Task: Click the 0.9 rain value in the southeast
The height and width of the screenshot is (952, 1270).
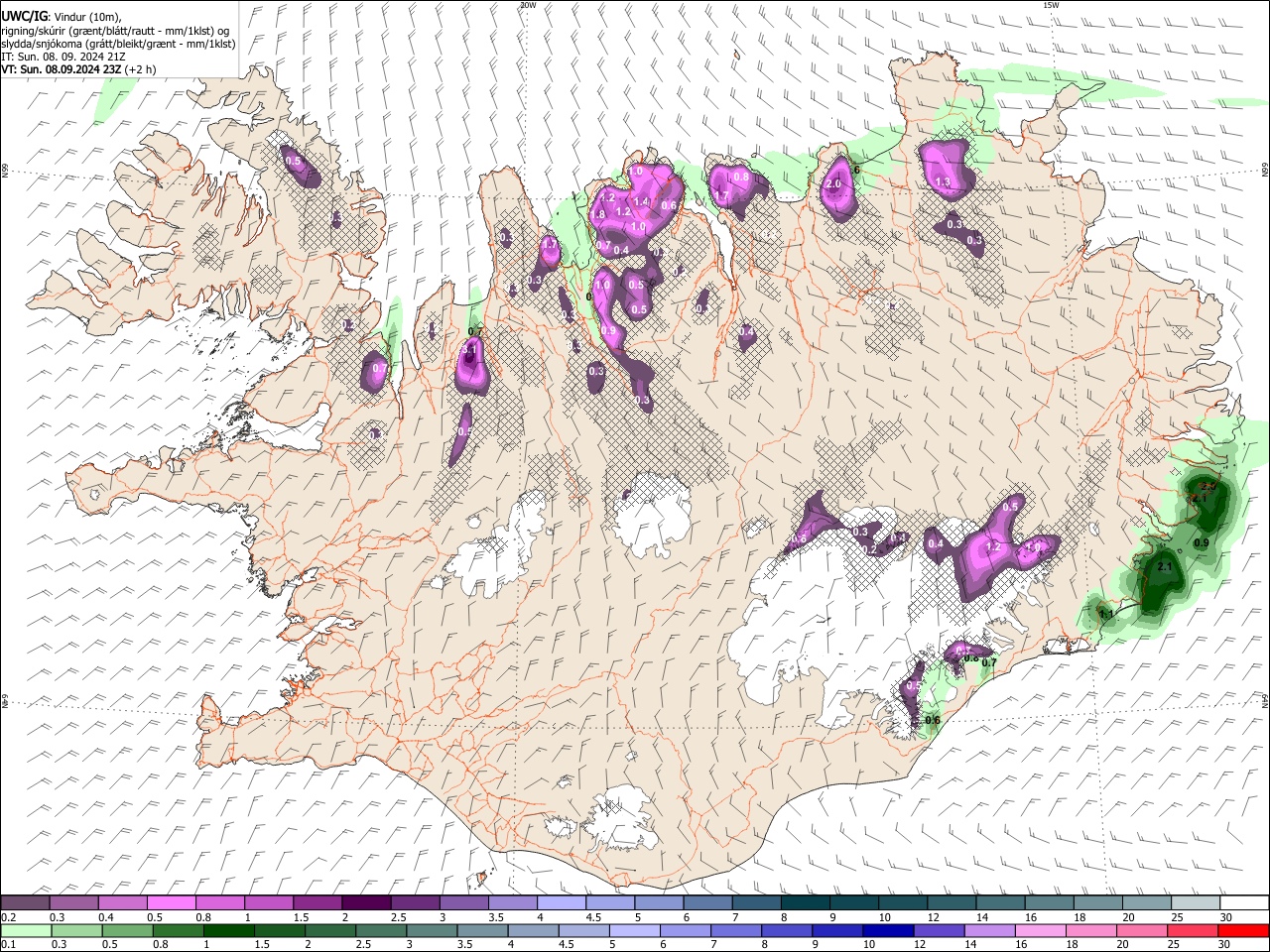Action: pos(1202,542)
